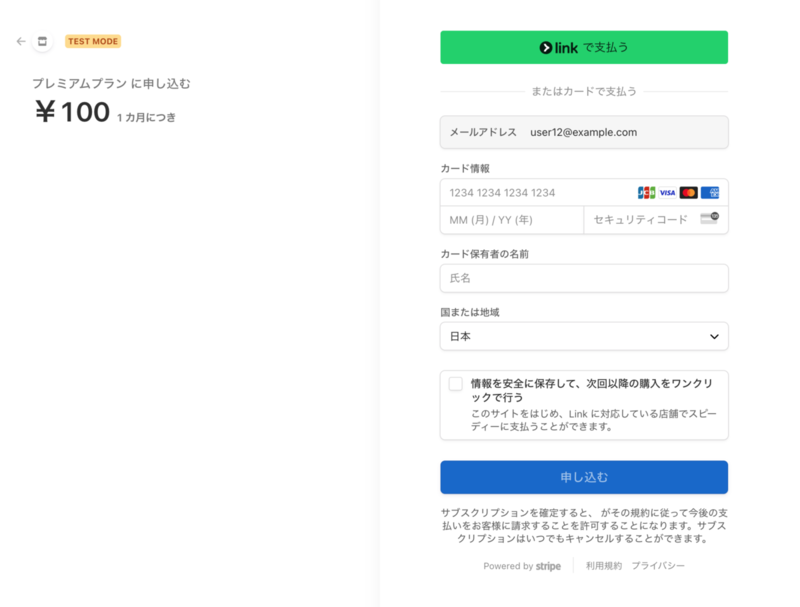The width and height of the screenshot is (800, 607).
Task: Focus the email address field
Action: (x=584, y=132)
